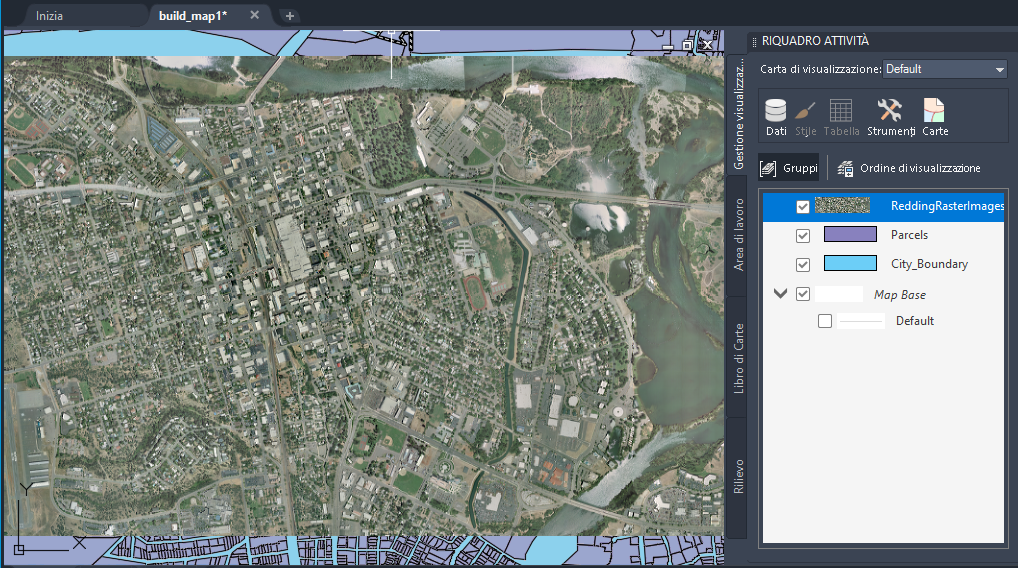Viewport: 1018px width, 568px height.
Task: Click the Stile paintbrush icon
Action: pos(806,117)
